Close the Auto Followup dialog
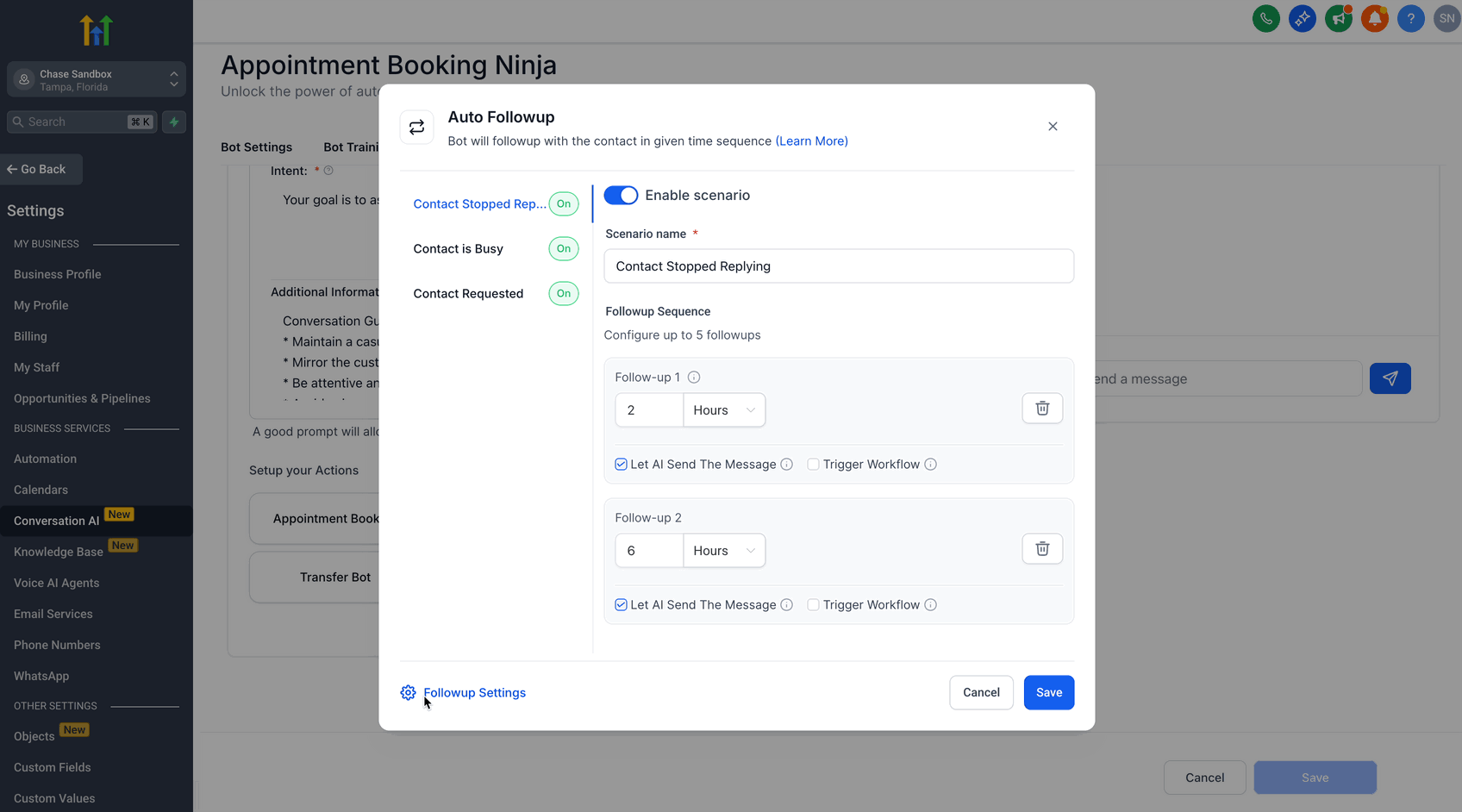This screenshot has width=1462, height=812. [x=1053, y=127]
